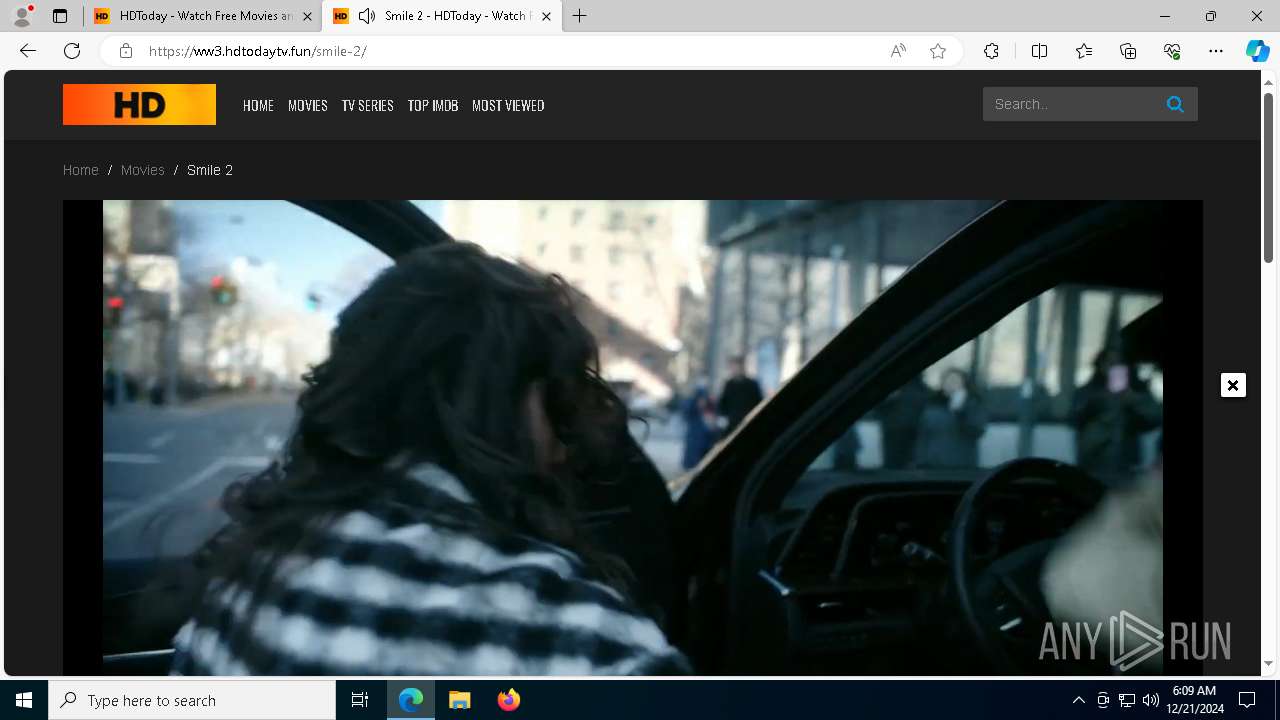Click the scrollbar up arrow
Image resolution: width=1280 pixels, height=720 pixels.
tap(1268, 82)
